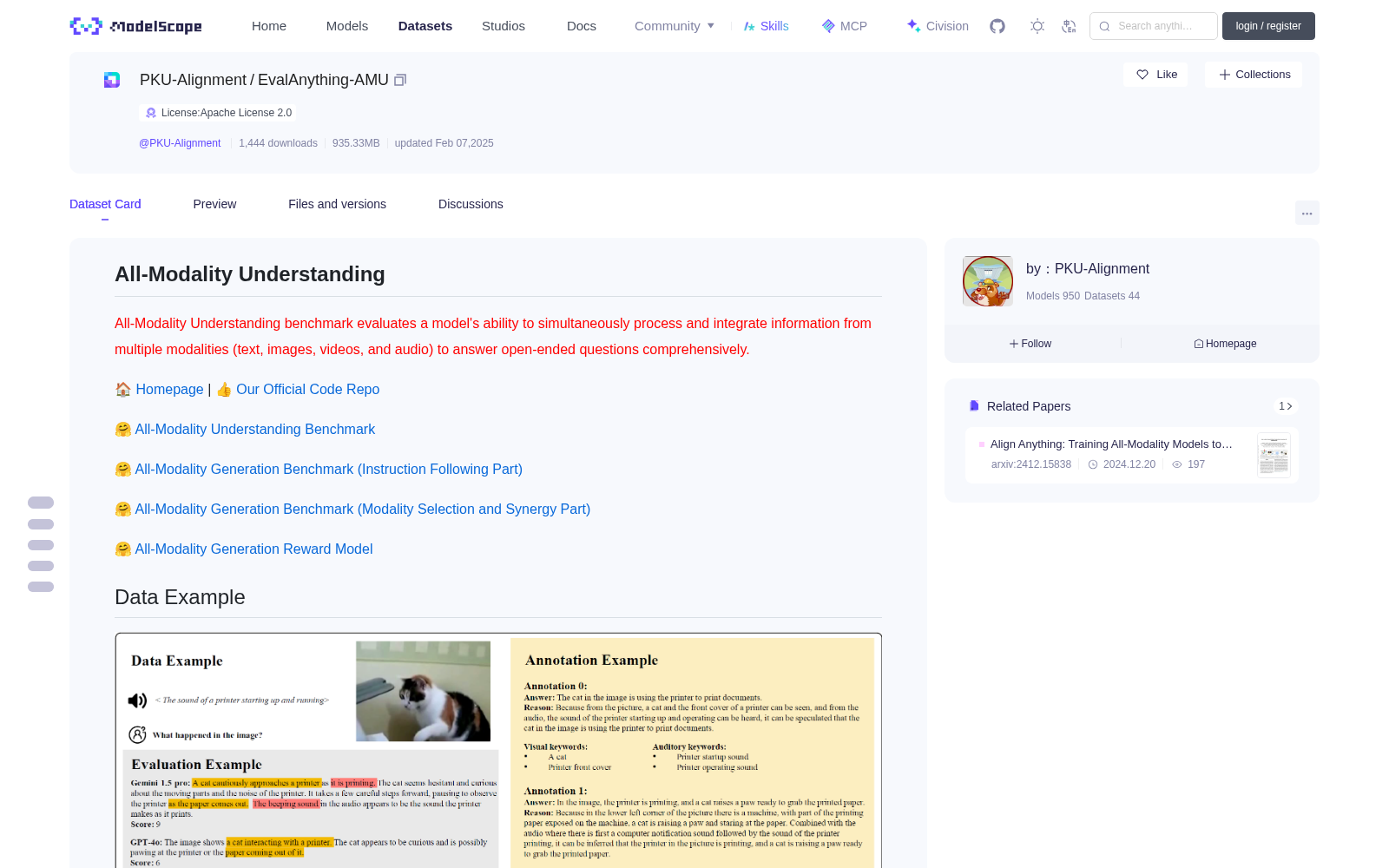Add dataset to Collections
The height and width of the screenshot is (868, 1389).
[1254, 75]
